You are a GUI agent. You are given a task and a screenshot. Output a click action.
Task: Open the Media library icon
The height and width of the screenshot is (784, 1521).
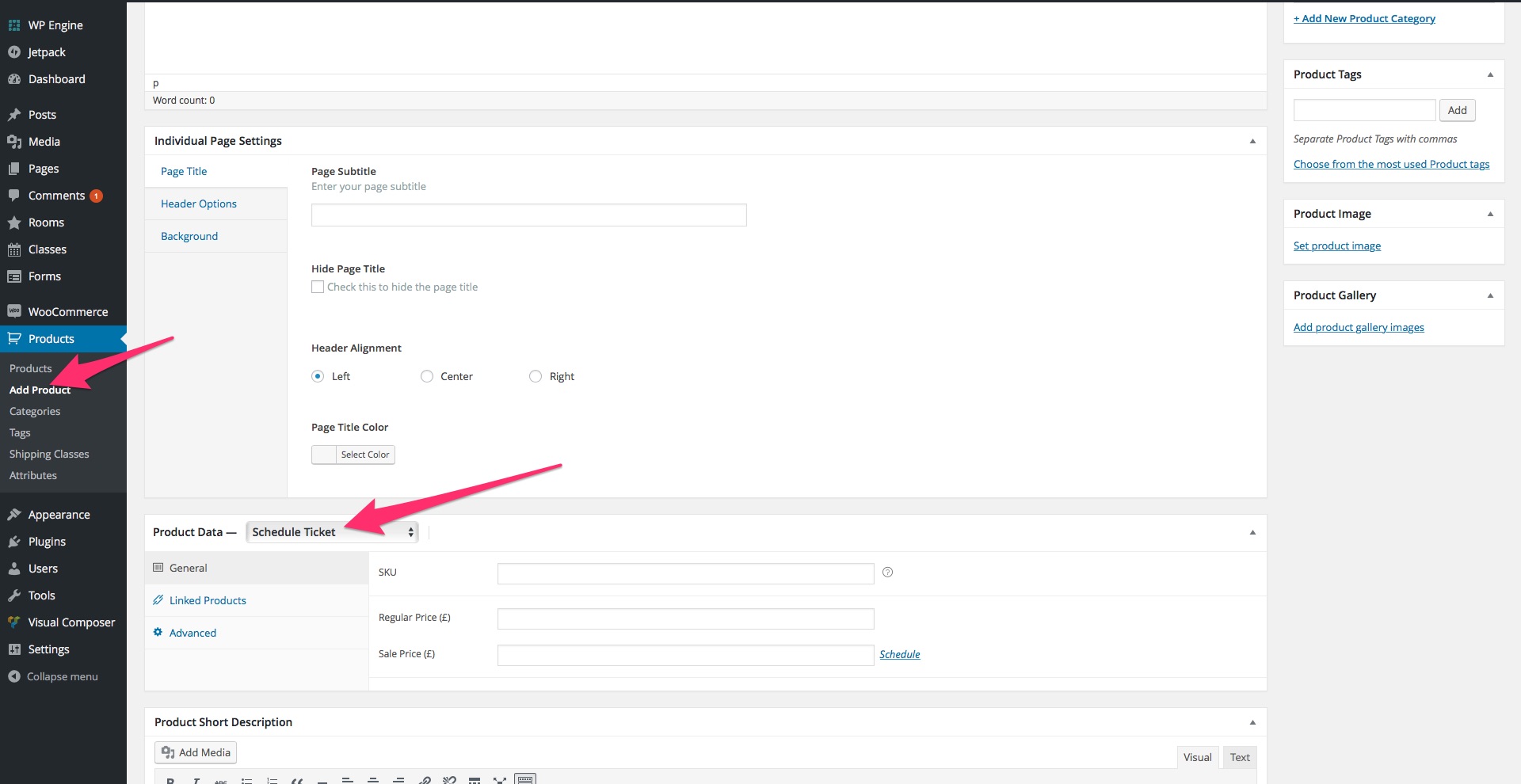coord(14,142)
